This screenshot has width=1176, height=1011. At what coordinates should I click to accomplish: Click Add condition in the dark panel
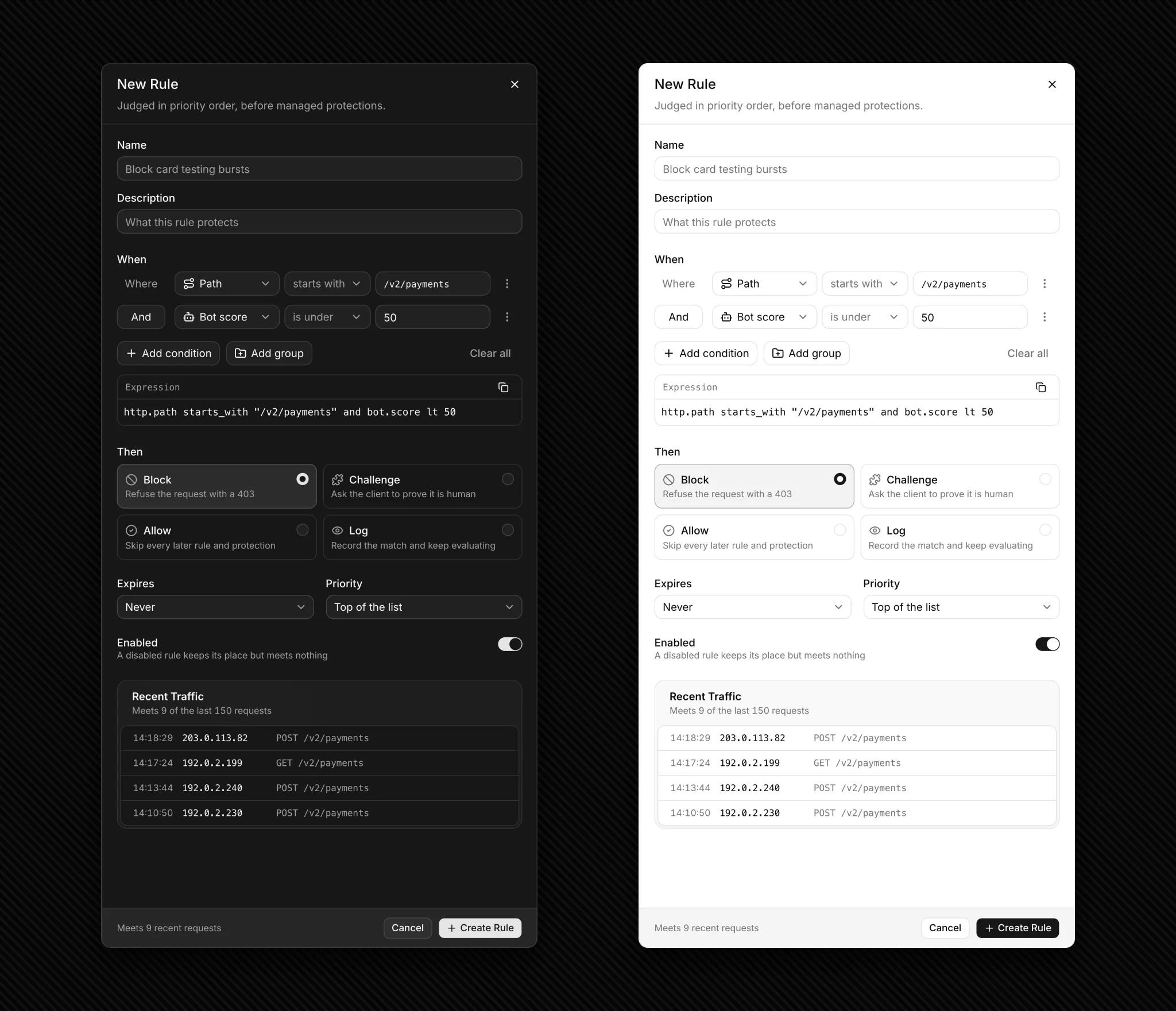[x=168, y=353]
